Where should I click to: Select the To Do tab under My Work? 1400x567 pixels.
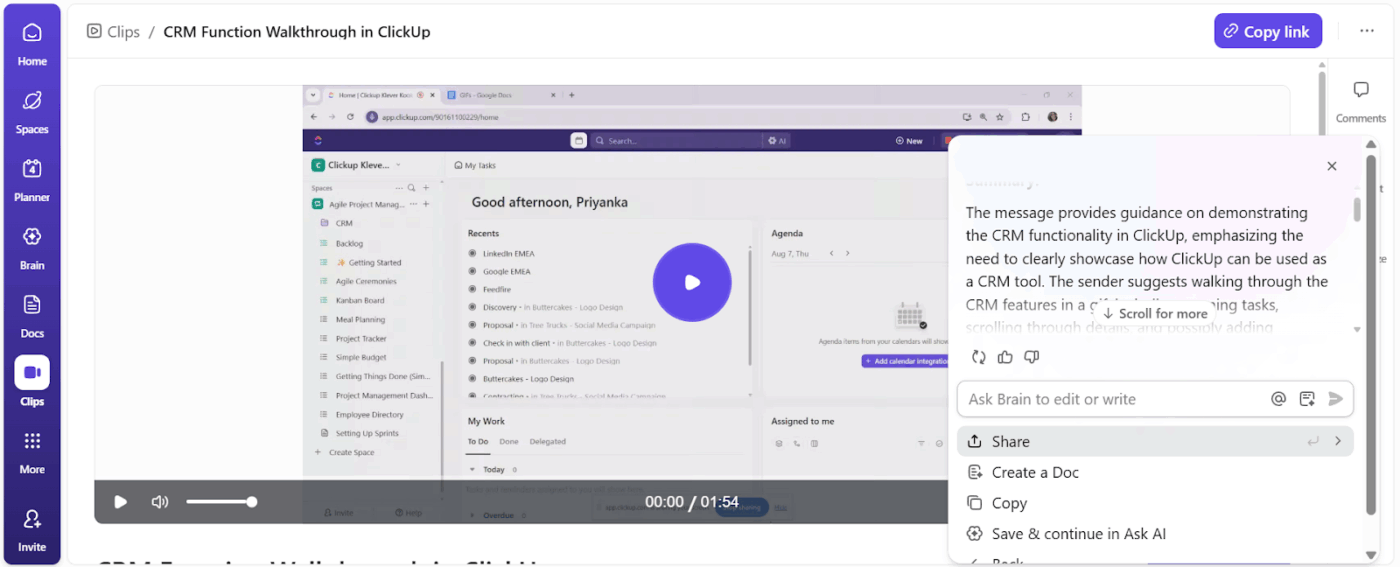pyautogui.click(x=478, y=441)
